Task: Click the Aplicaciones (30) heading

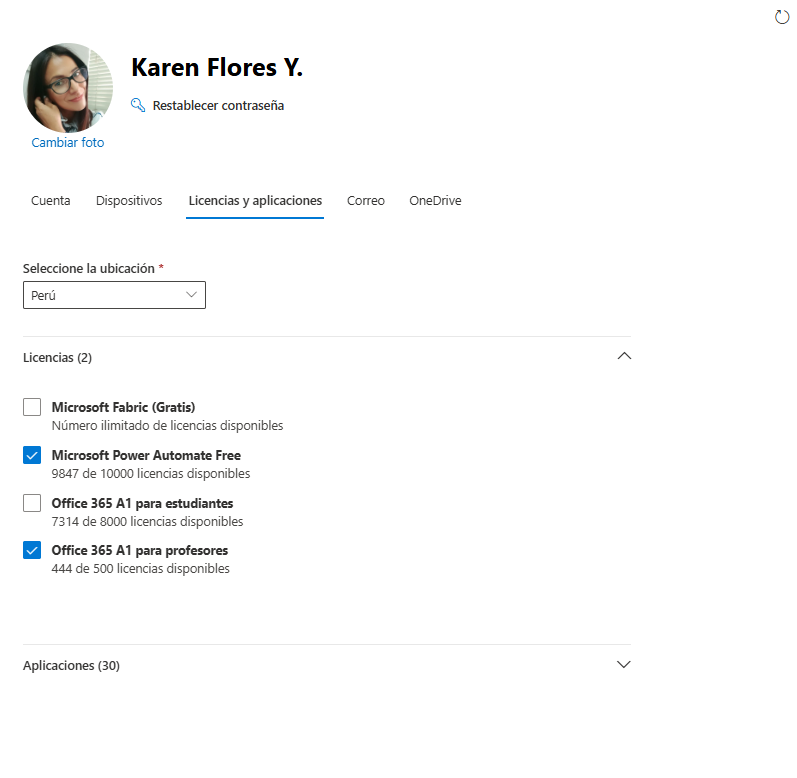Action: click(x=71, y=666)
